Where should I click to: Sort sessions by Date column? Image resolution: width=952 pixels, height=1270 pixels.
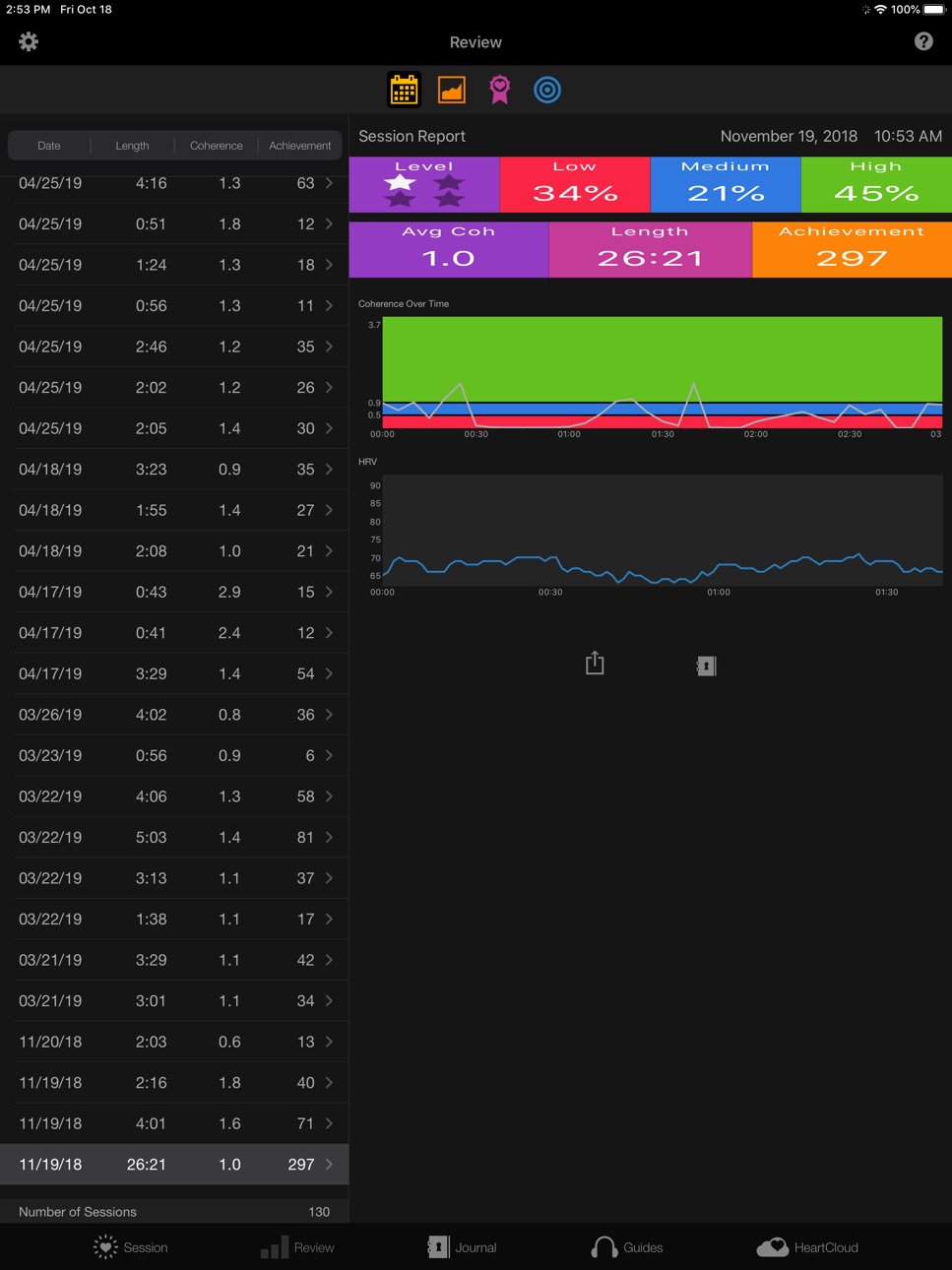49,146
